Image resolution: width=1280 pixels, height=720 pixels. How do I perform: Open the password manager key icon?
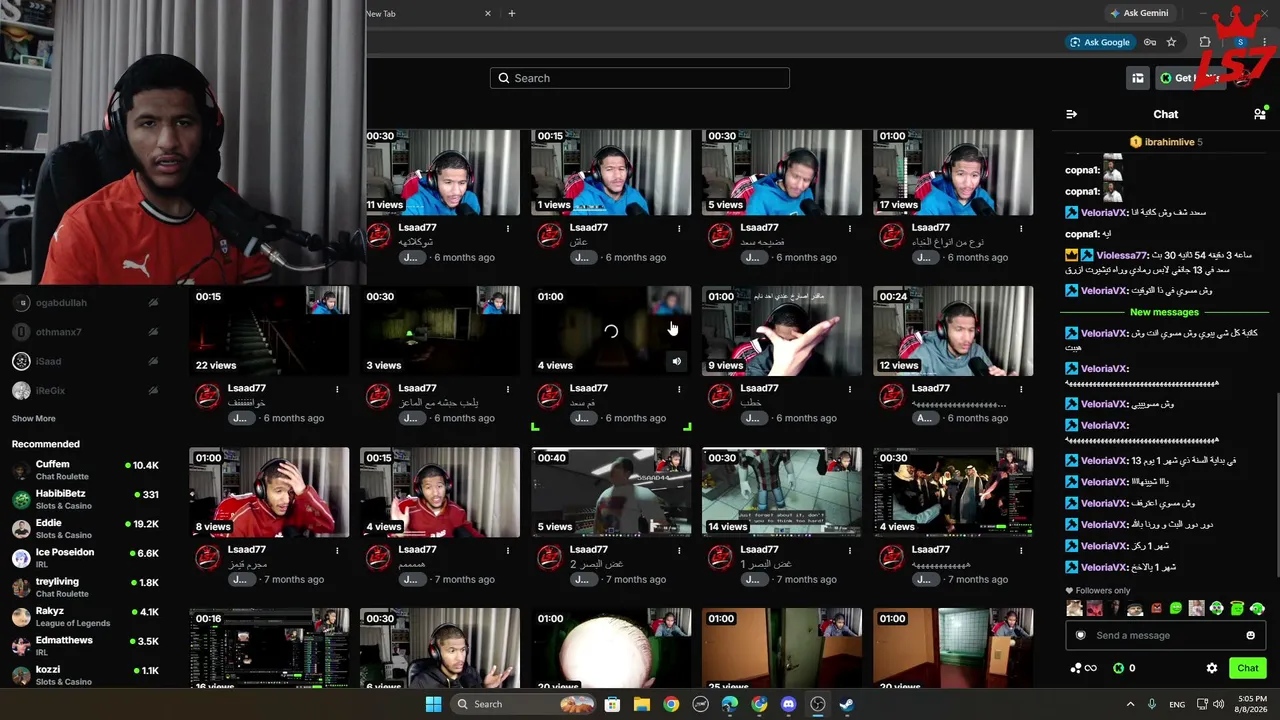[1150, 42]
